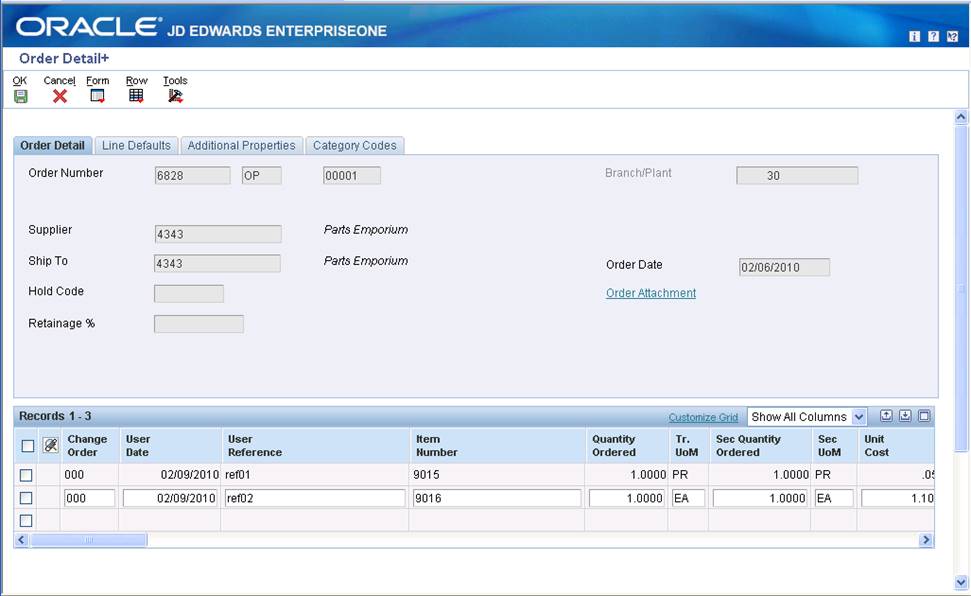Click the Ship To field showing 4343
Screen dimensions: 971x596
coord(217,263)
